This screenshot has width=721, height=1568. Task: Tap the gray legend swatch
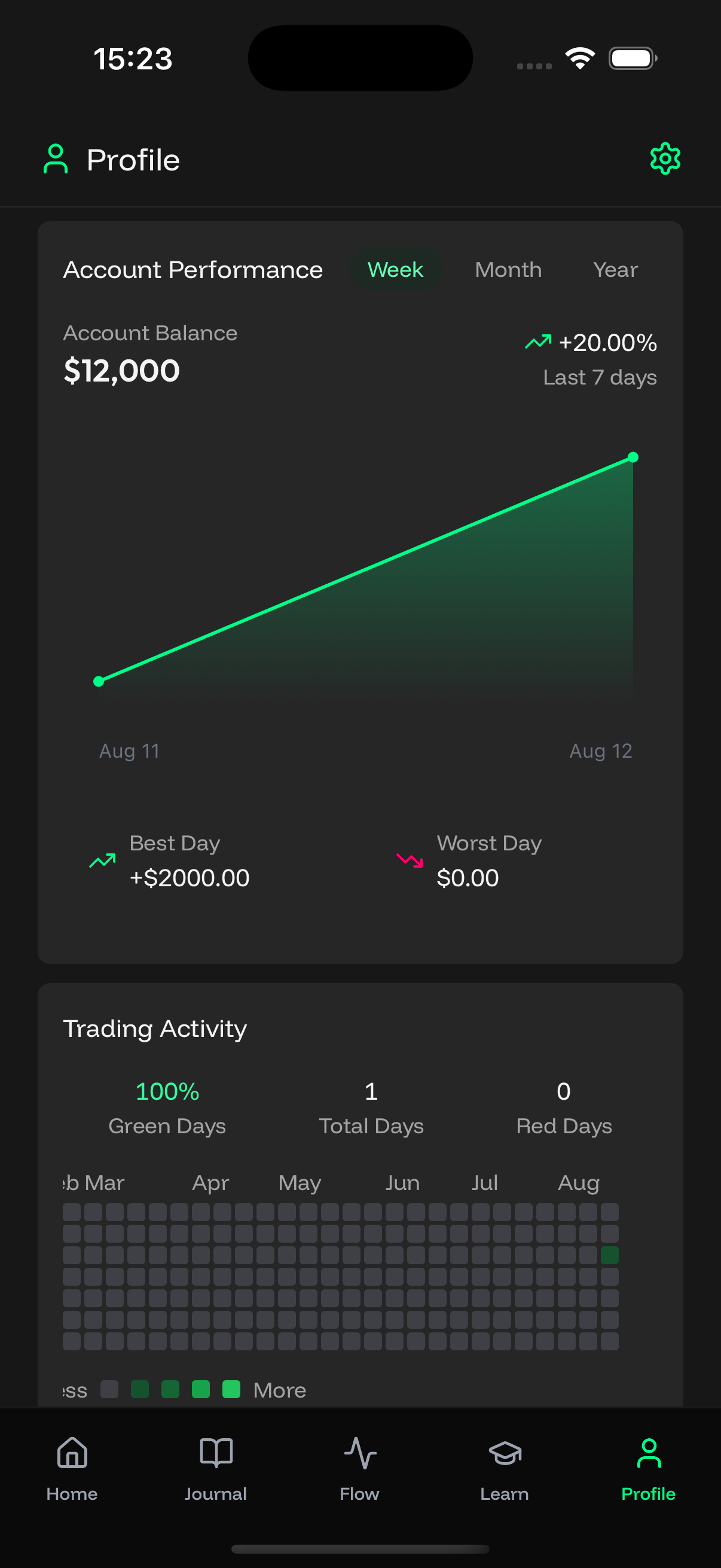[x=109, y=1390]
